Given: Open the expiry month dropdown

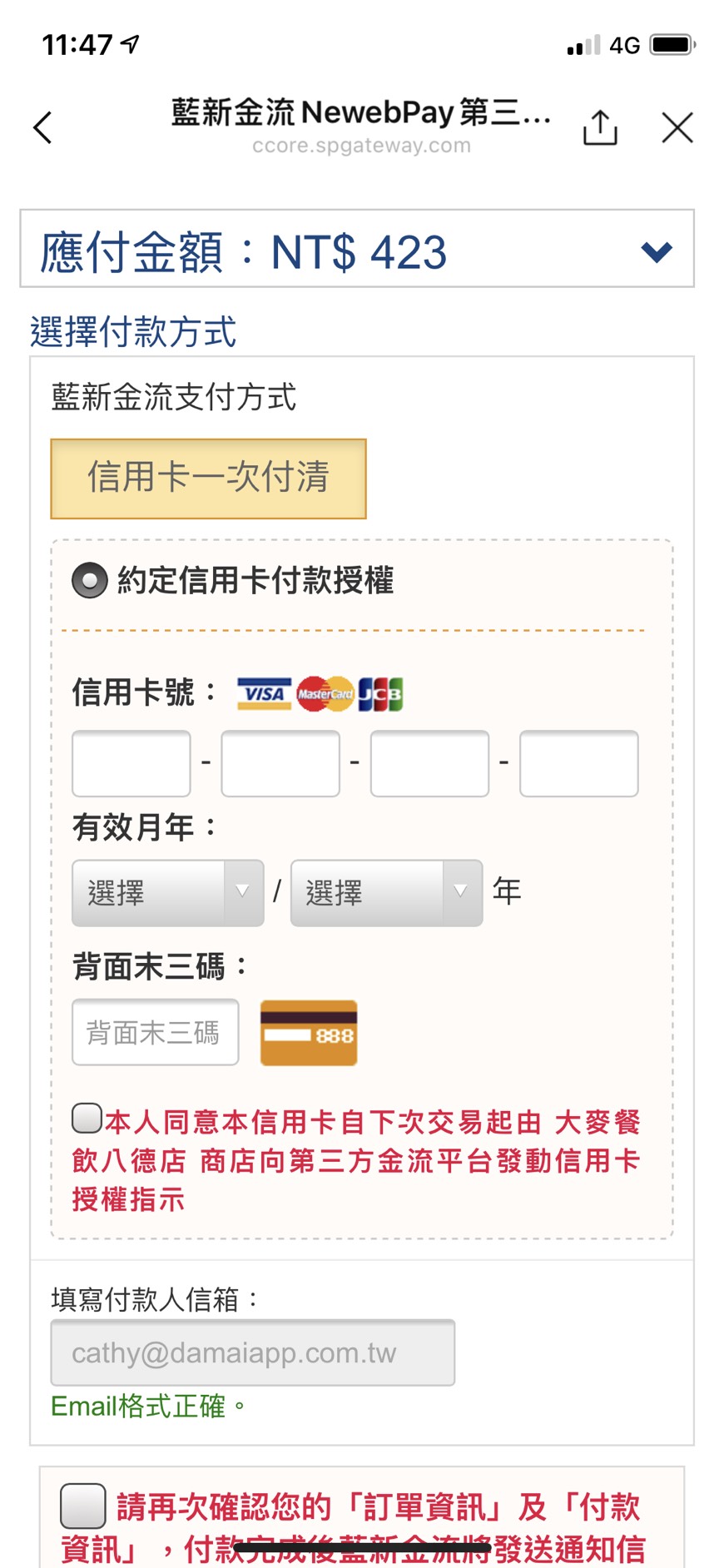Looking at the screenshot, I should tap(168, 893).
